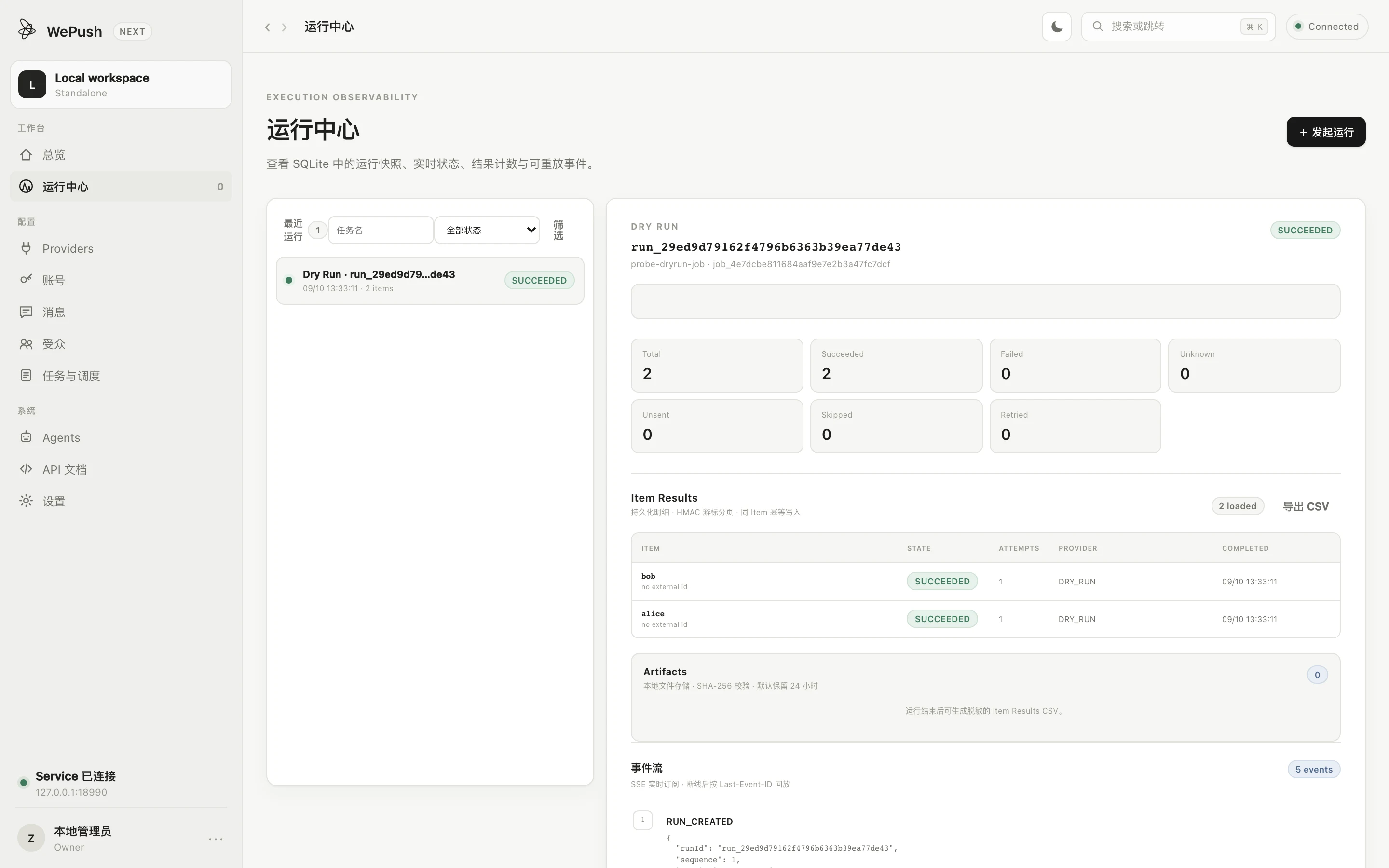The width and height of the screenshot is (1389, 868).
Task: Click the run progress bar
Action: [985, 301]
